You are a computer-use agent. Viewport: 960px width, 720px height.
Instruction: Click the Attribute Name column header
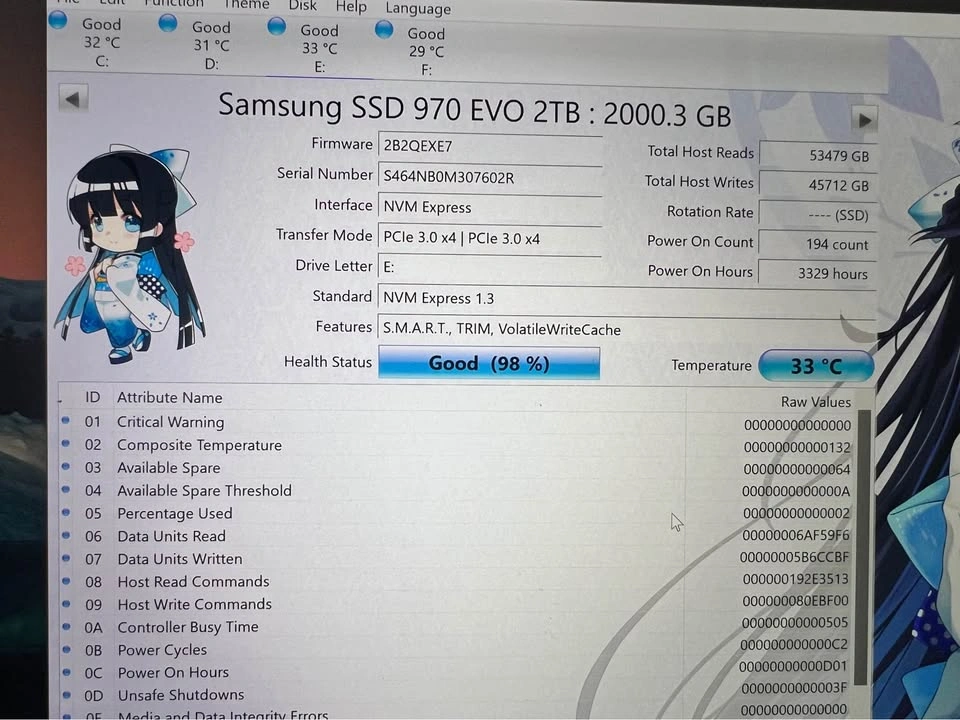pos(170,397)
